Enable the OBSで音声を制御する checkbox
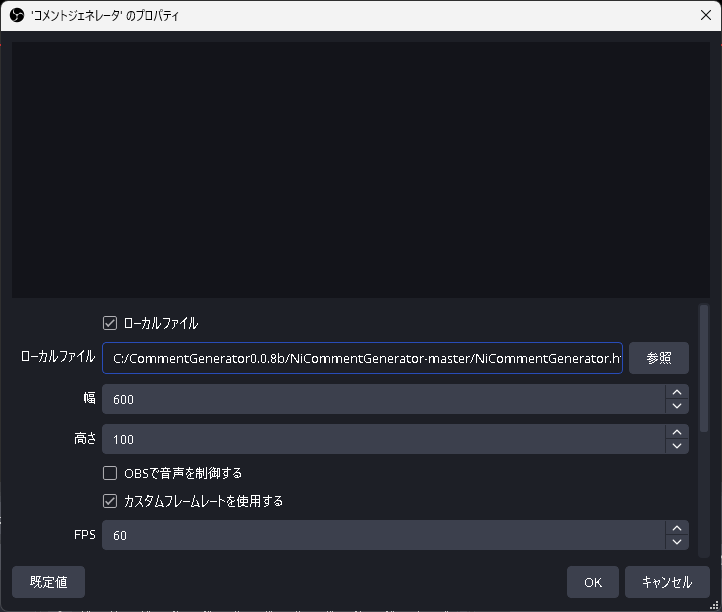The width and height of the screenshot is (722, 612). click(x=110, y=473)
